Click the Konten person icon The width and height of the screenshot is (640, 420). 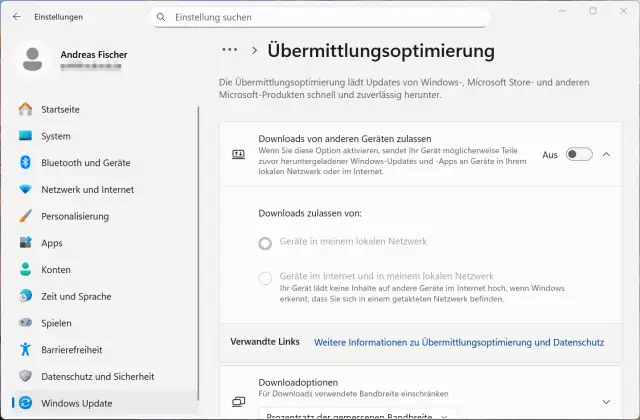click(x=25, y=269)
